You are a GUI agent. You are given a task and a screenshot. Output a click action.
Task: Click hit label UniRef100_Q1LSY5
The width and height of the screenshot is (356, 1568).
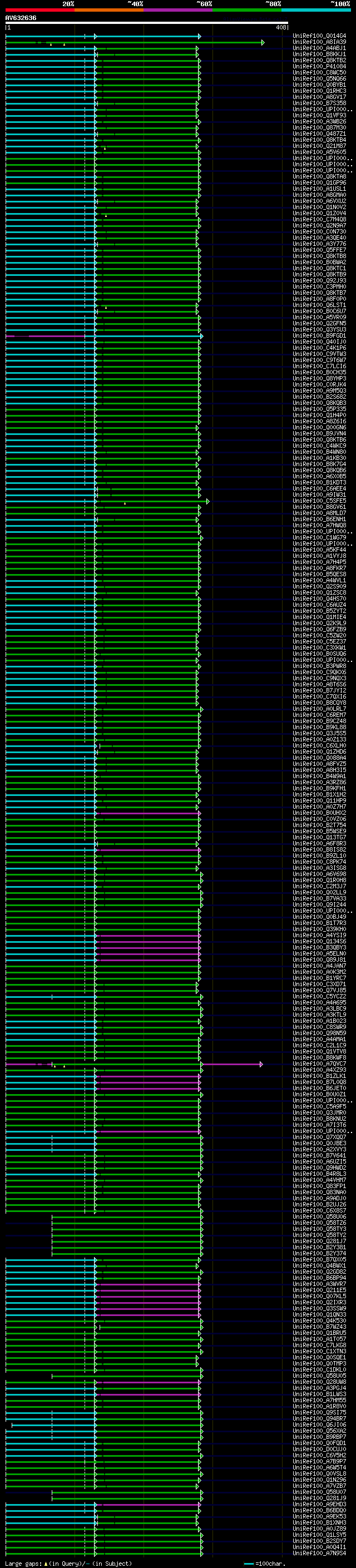click(x=319, y=1535)
